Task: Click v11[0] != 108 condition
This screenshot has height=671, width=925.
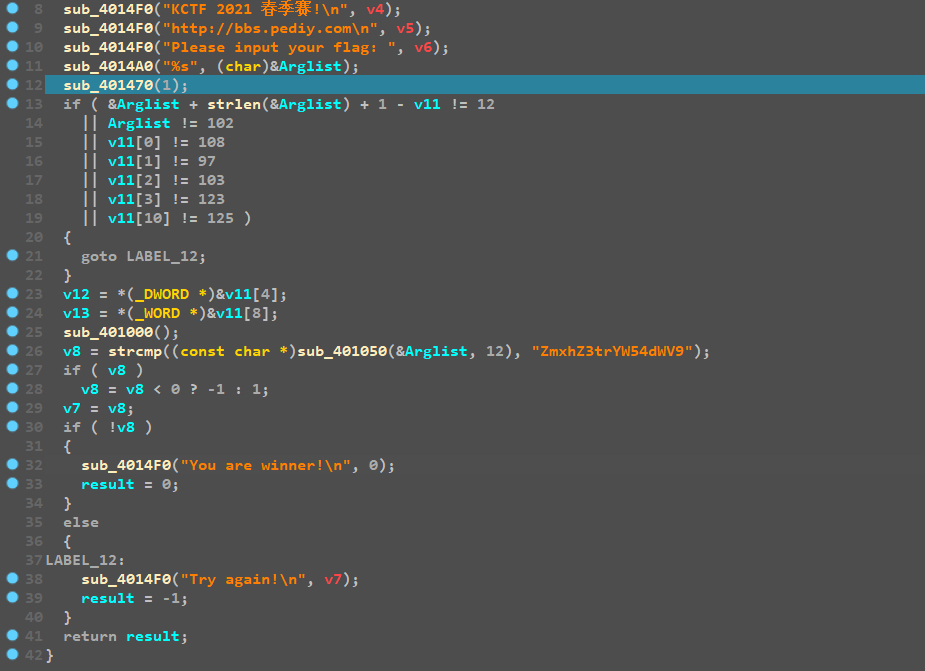Action: tap(166, 142)
